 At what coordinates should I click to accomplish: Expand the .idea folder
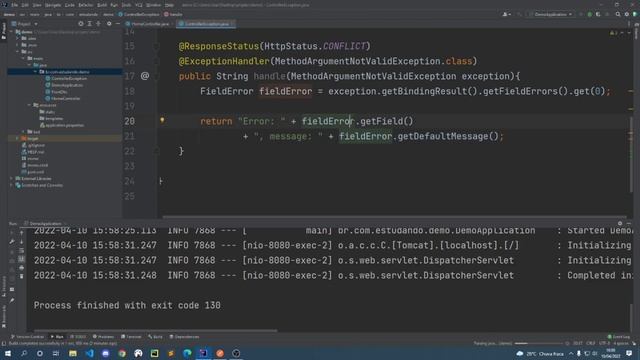[x=18, y=38]
